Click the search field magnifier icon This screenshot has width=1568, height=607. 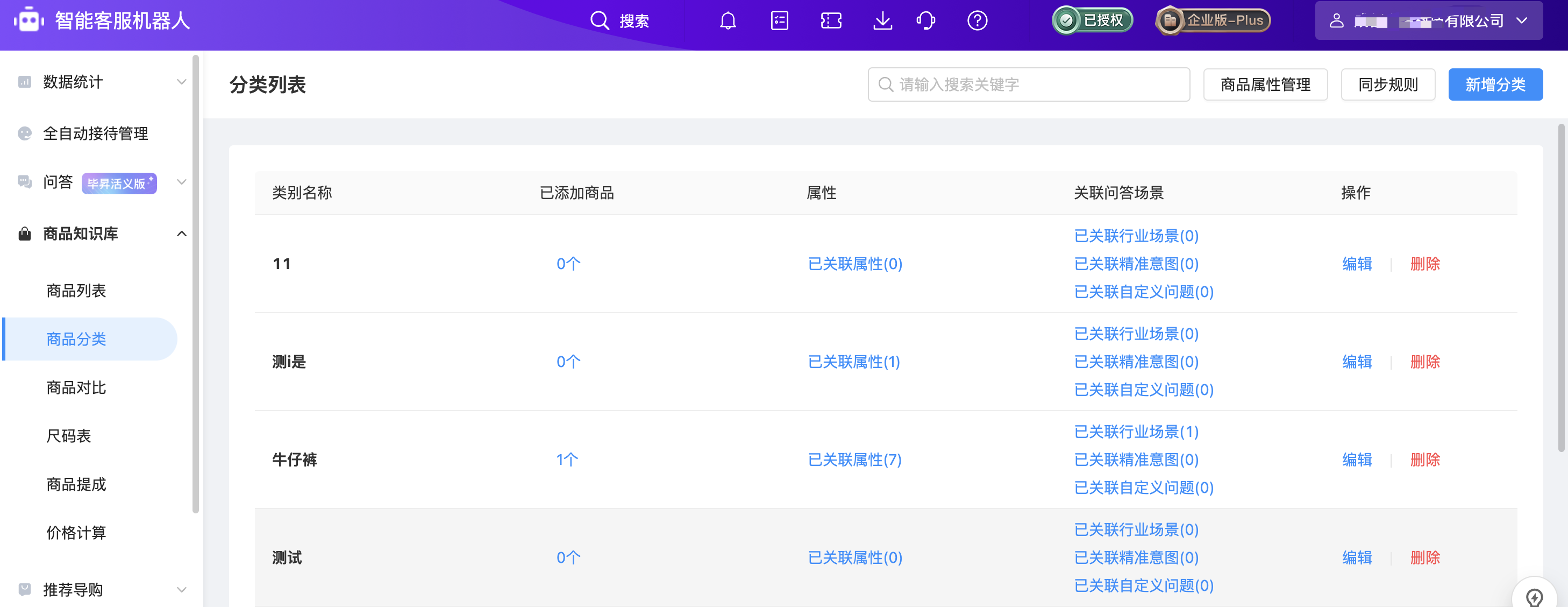[886, 84]
